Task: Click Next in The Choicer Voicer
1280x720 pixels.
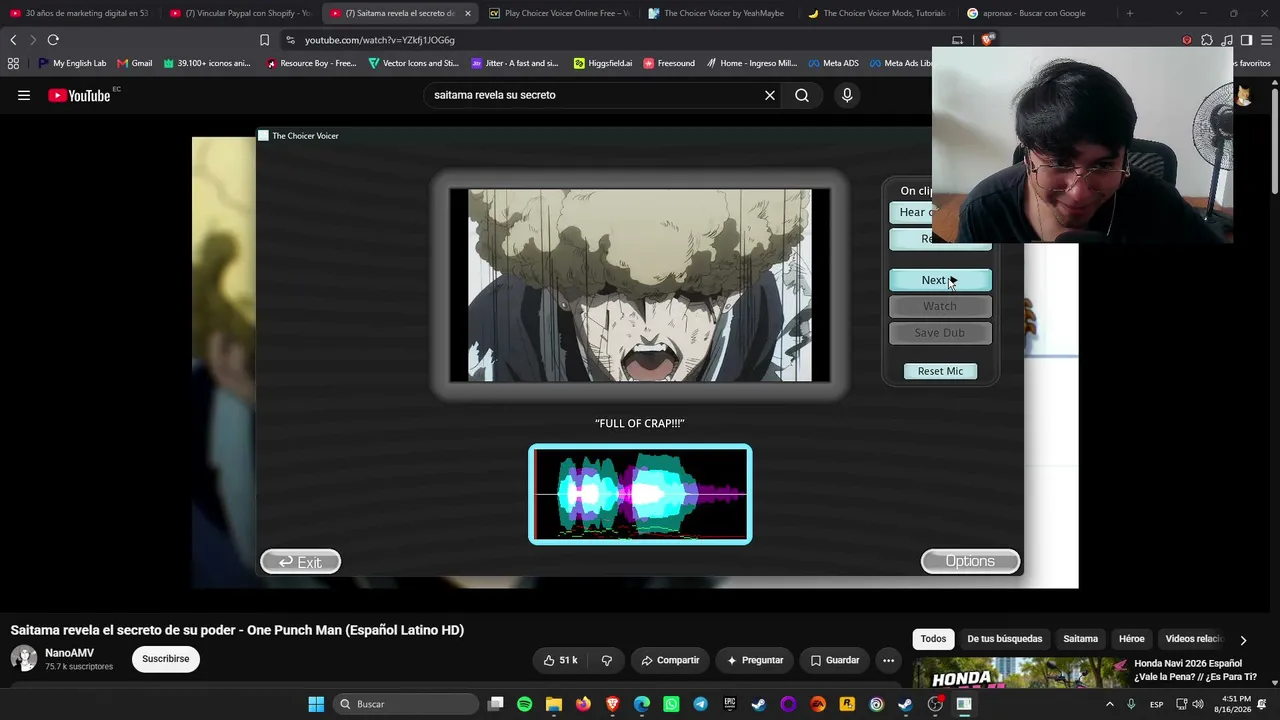Action: 940,280
